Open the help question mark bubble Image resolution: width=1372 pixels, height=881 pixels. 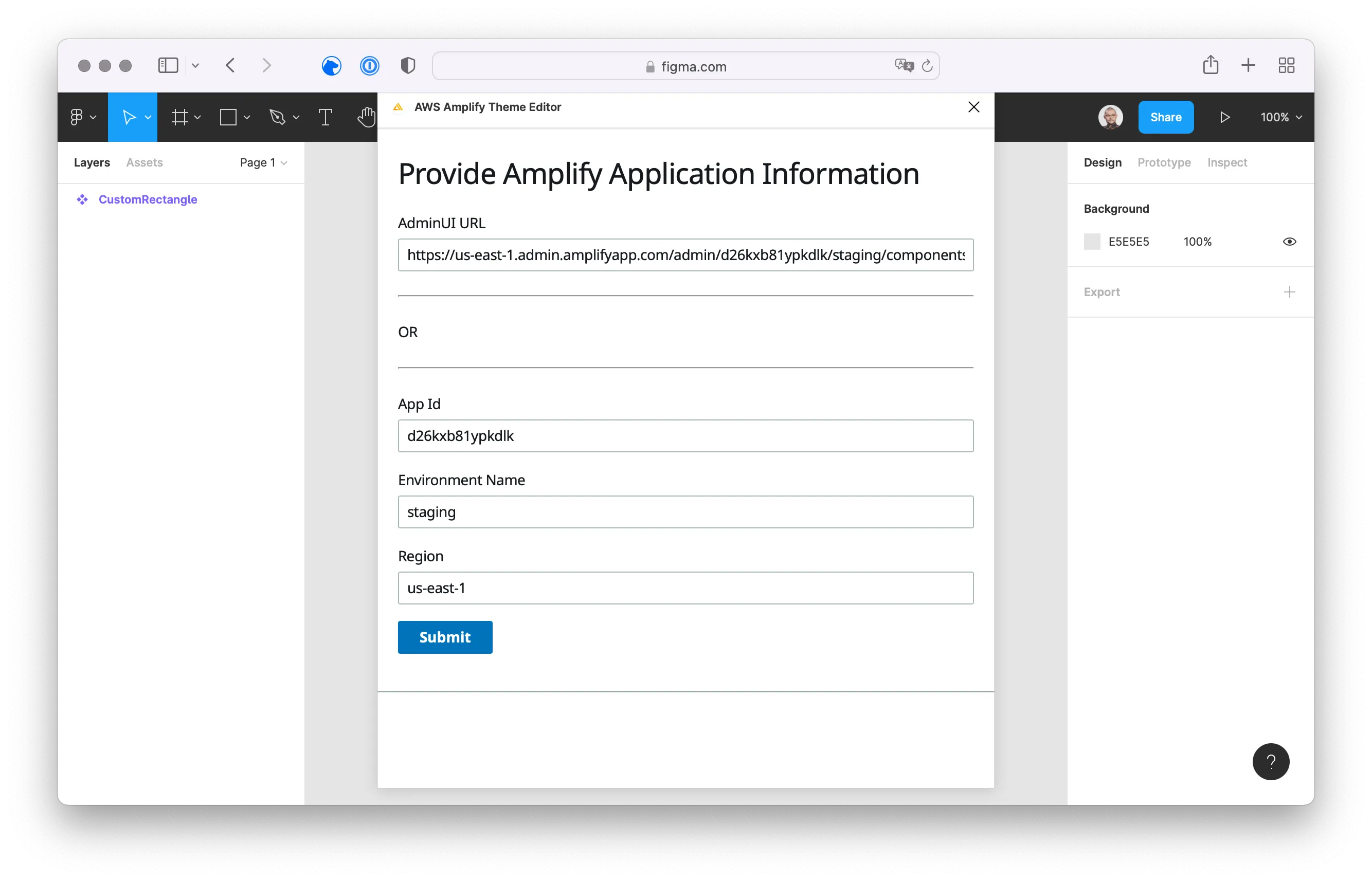coord(1271,761)
